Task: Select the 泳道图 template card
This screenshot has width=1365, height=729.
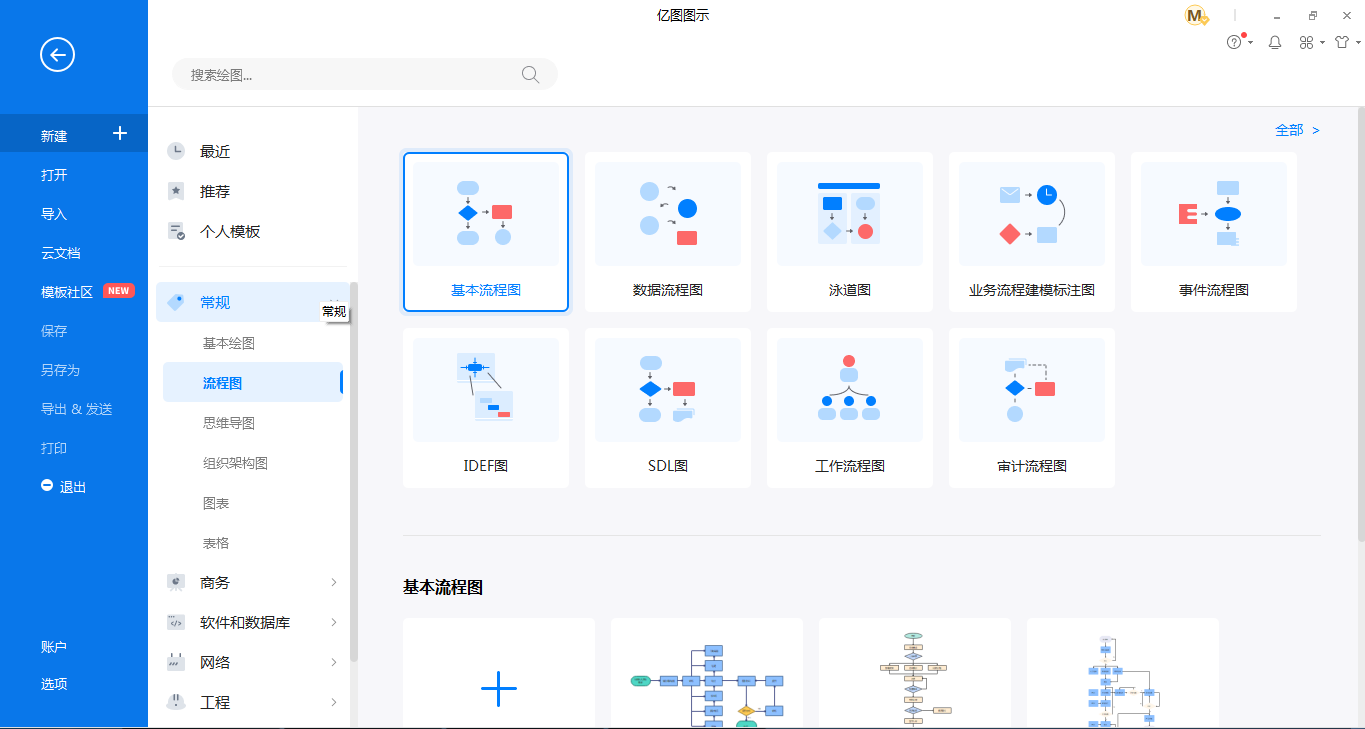Action: point(850,232)
